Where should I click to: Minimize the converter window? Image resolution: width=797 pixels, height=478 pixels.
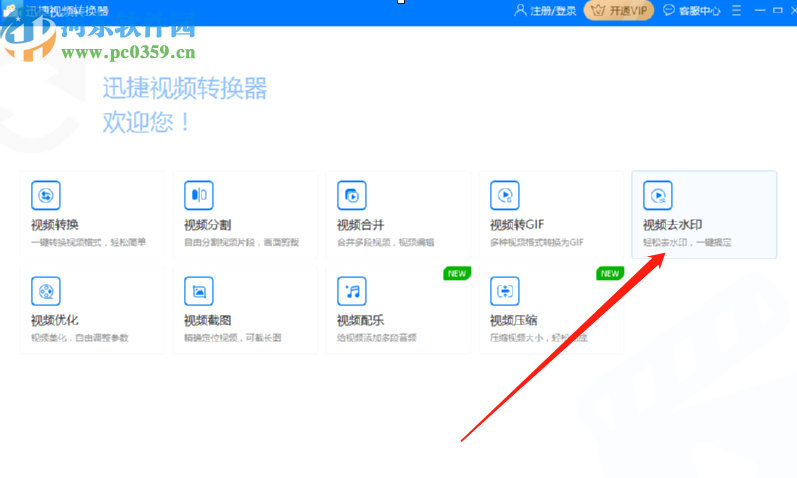coord(760,10)
